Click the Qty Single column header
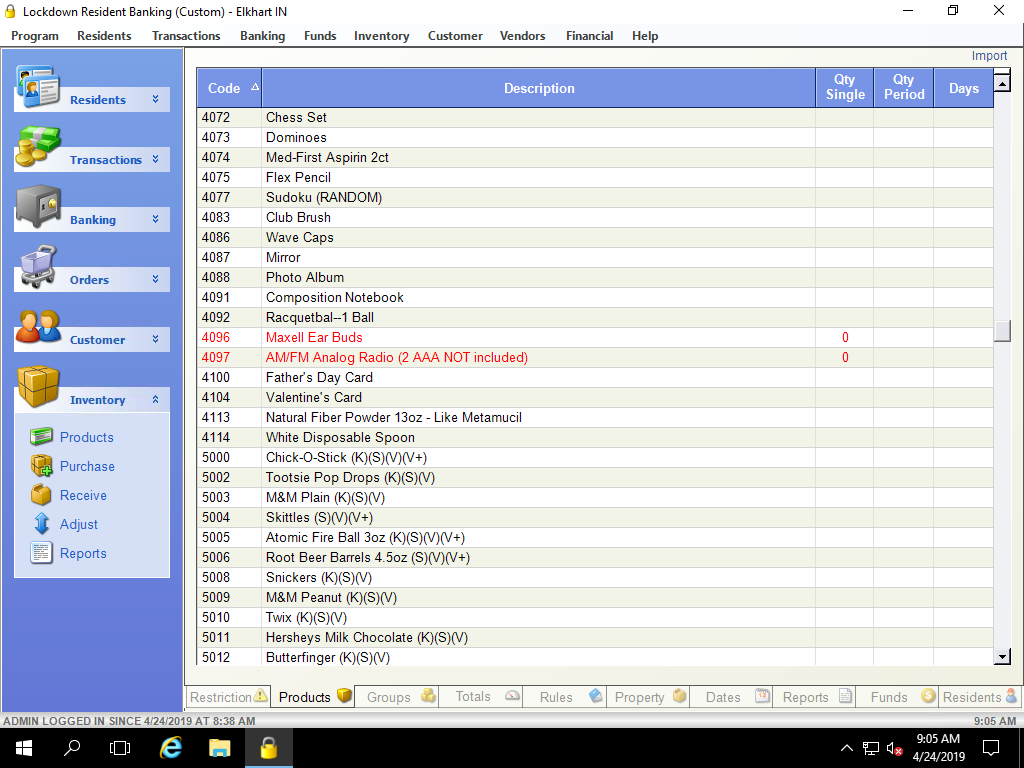Viewport: 1024px width, 768px height. tap(845, 88)
